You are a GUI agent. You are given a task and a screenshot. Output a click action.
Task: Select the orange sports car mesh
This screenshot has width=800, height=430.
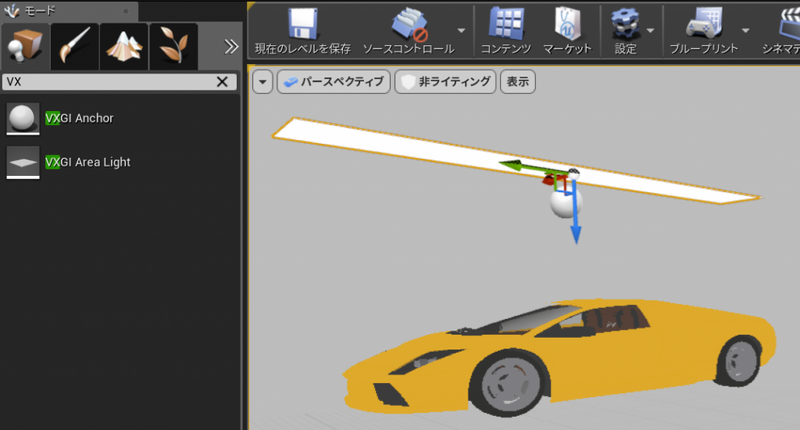coord(559,356)
